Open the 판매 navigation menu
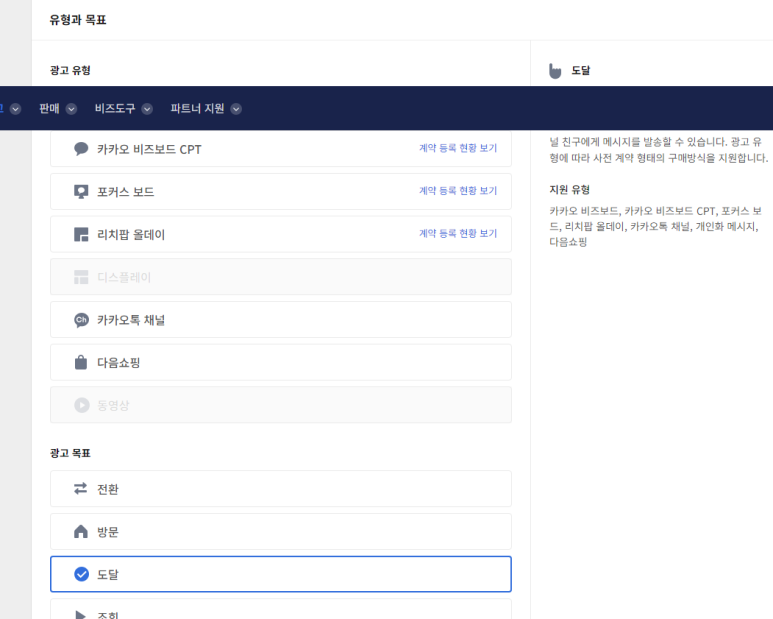 pos(49,108)
